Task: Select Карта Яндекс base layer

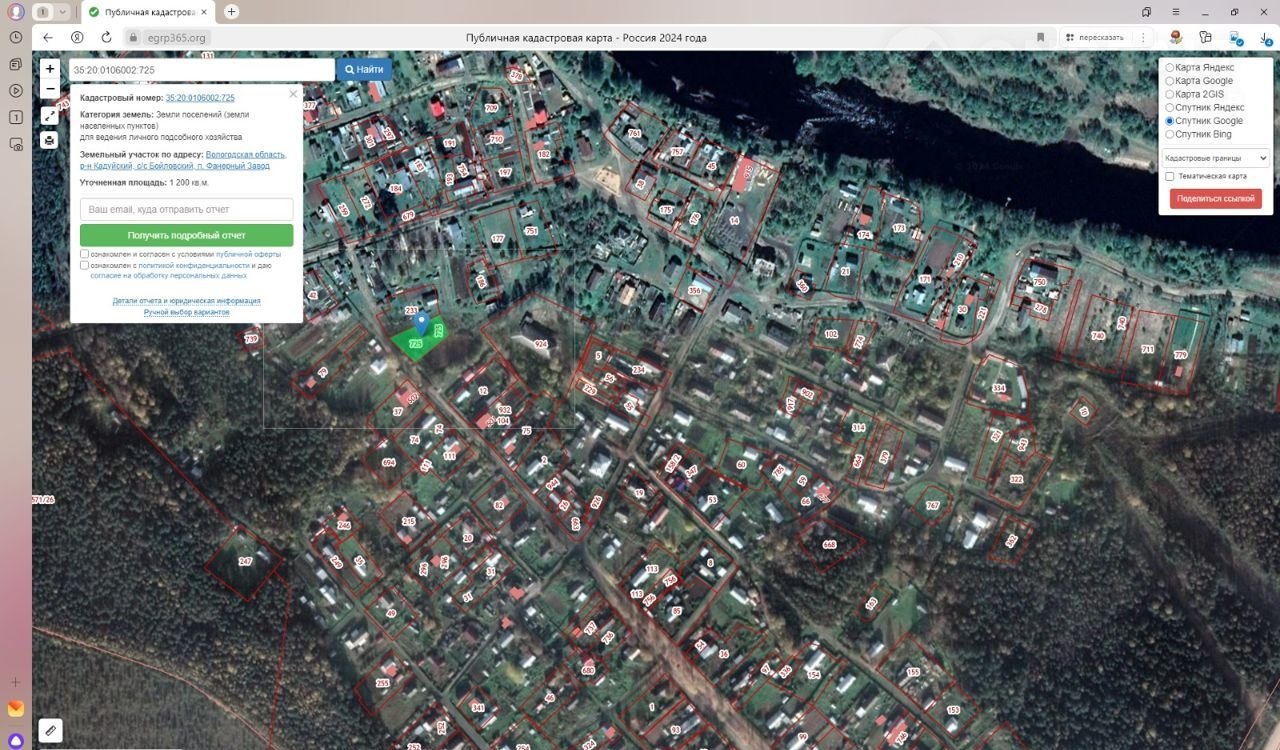Action: click(x=1170, y=68)
